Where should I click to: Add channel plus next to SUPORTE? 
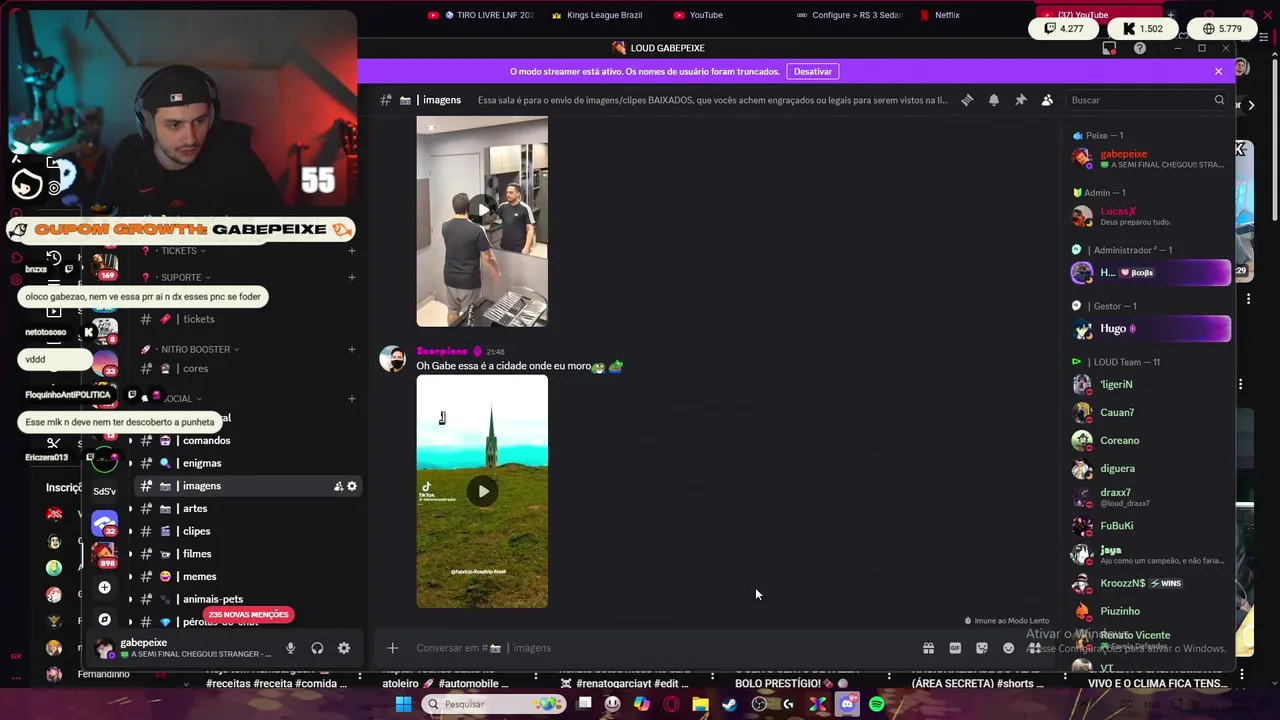tap(352, 277)
